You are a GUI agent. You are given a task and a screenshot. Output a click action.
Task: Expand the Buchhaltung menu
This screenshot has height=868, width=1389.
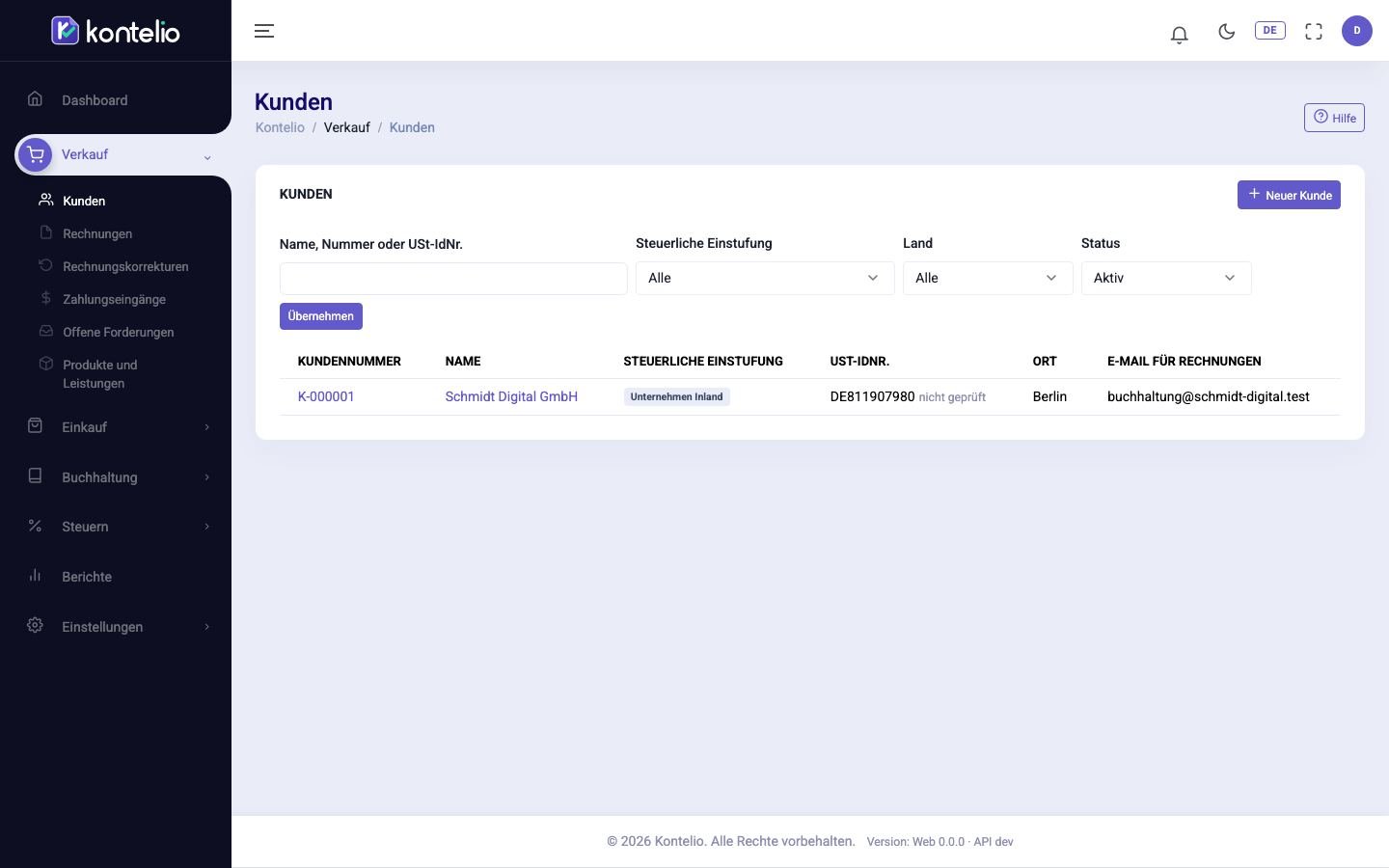pos(116,477)
